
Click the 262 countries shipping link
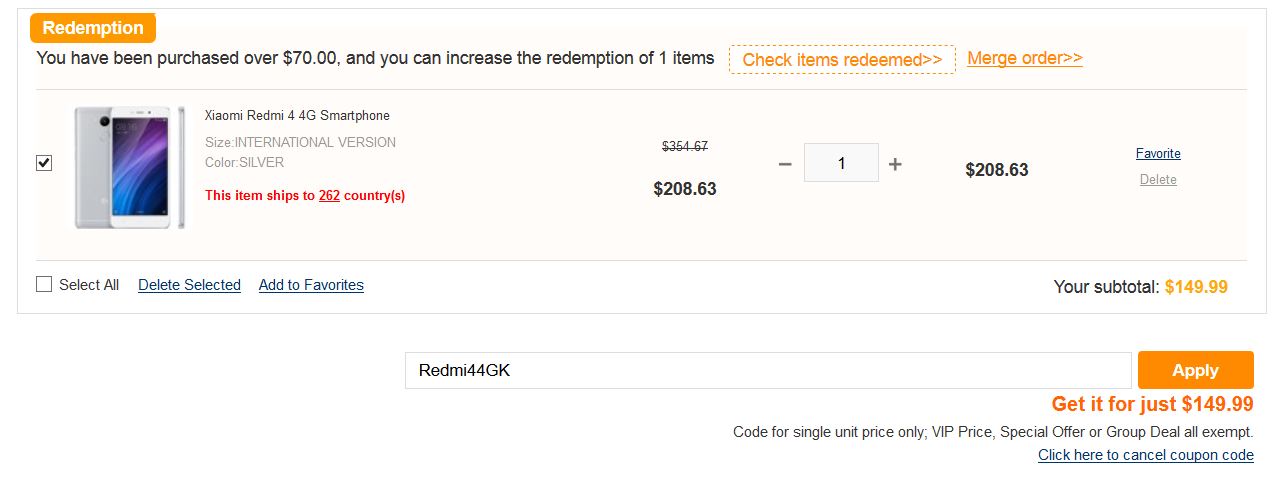pos(329,195)
